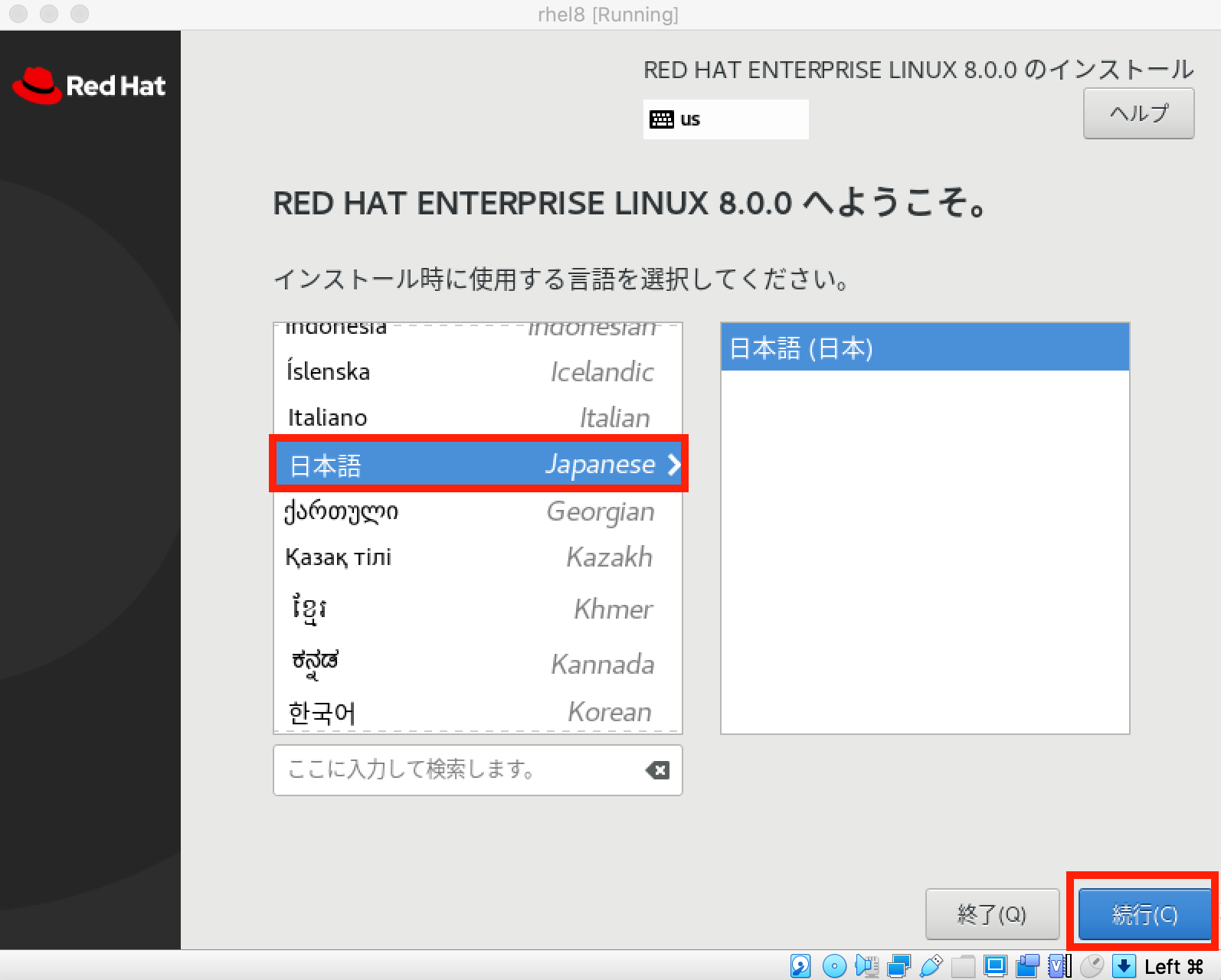This screenshot has width=1221, height=980.
Task: Click the network adapters icon
Action: pyautogui.click(x=899, y=966)
